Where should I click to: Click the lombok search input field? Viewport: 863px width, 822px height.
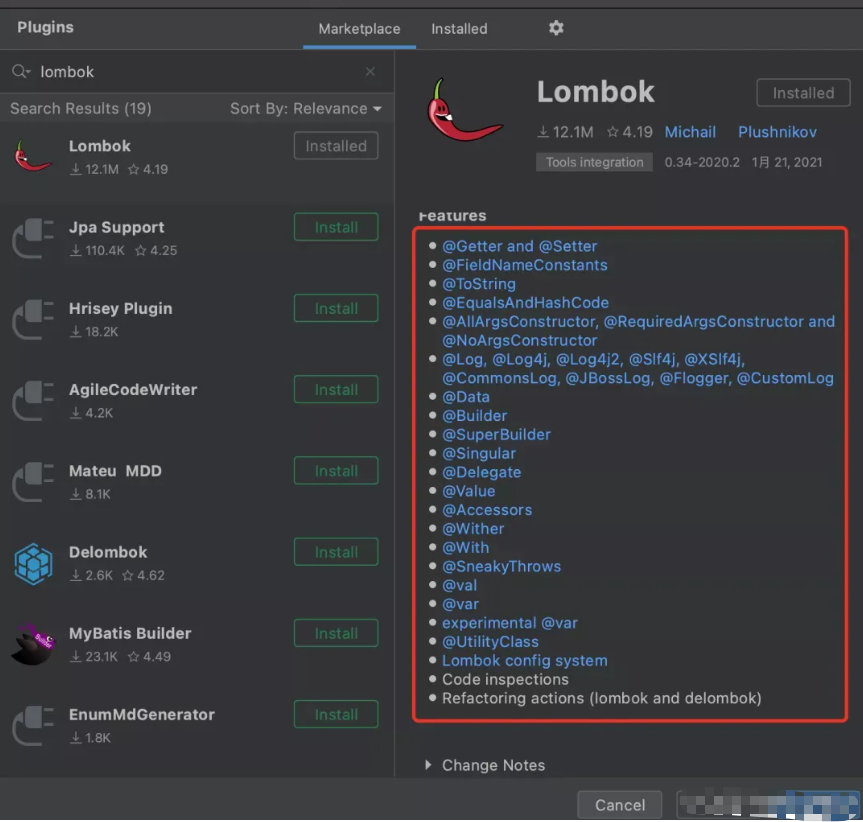point(198,72)
